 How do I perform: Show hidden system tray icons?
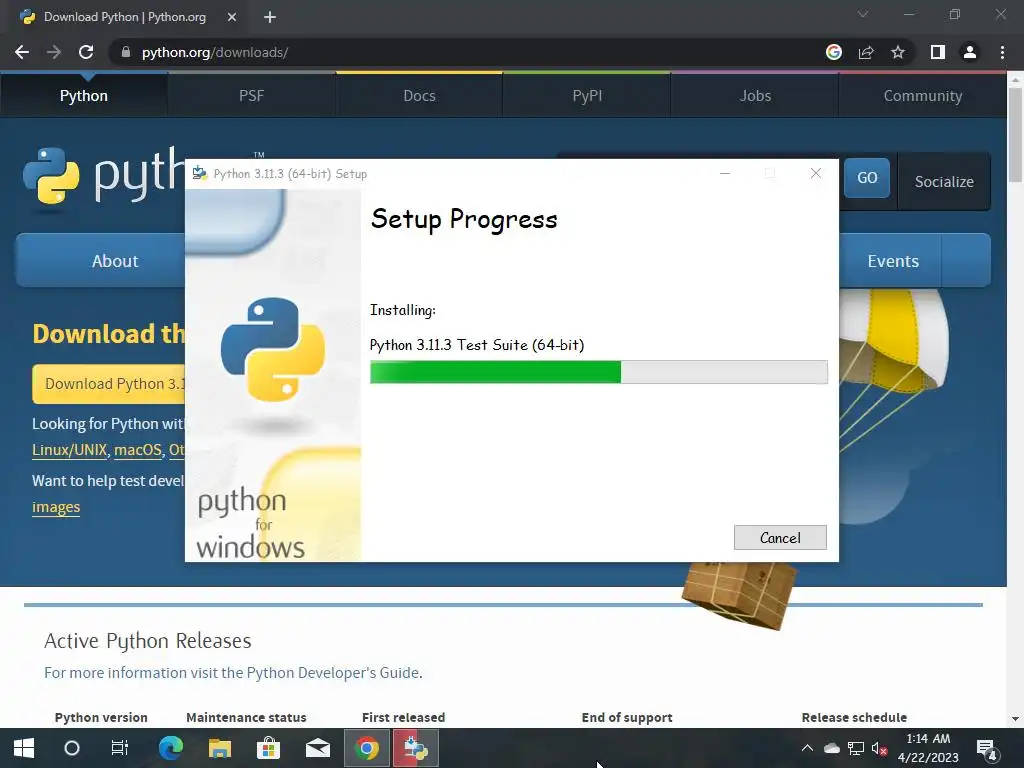coord(807,748)
